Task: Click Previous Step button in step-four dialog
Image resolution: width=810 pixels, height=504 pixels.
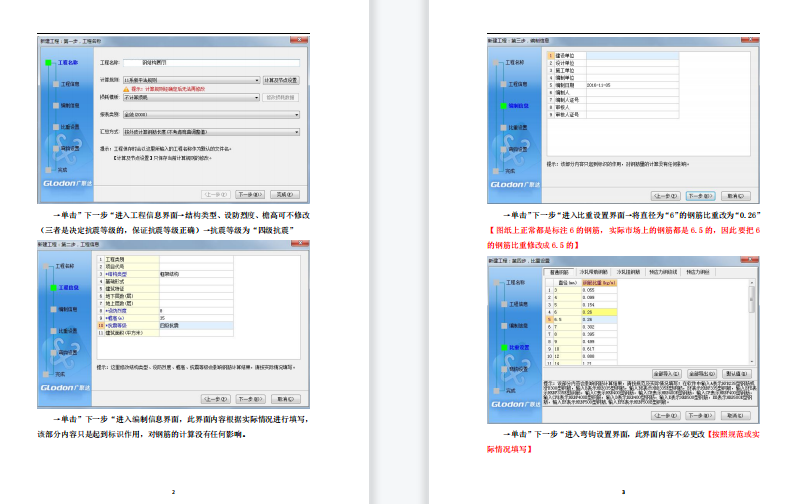Action: [x=665, y=416]
